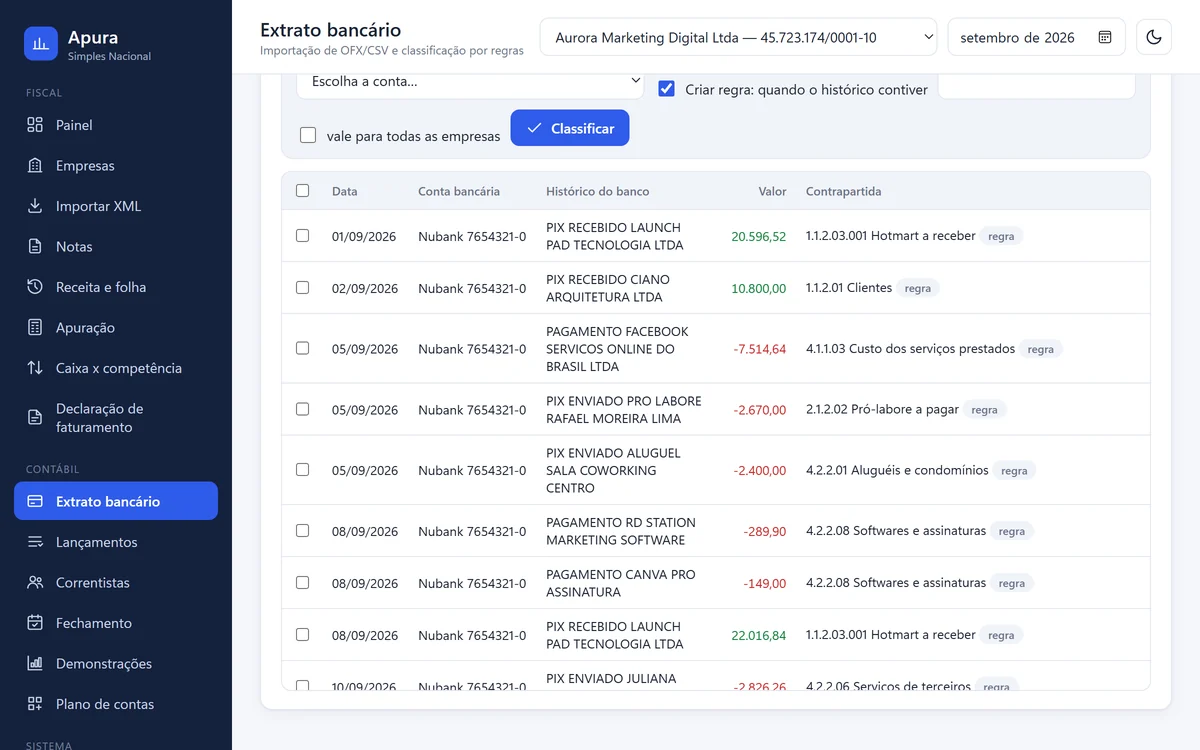1200x750 pixels.
Task: Select row 01/09/2026 PIX RECEBIDO LAUNCH PAD checkbox
Action: (303, 236)
